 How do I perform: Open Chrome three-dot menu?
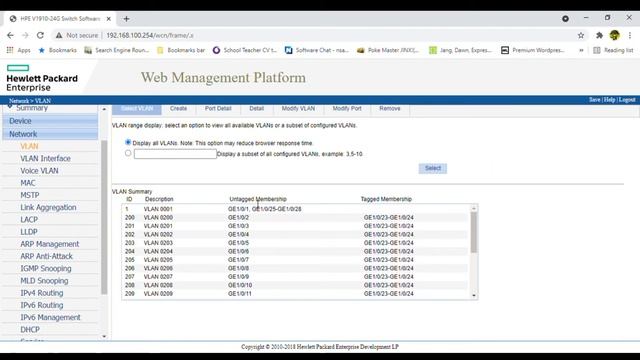coord(630,36)
